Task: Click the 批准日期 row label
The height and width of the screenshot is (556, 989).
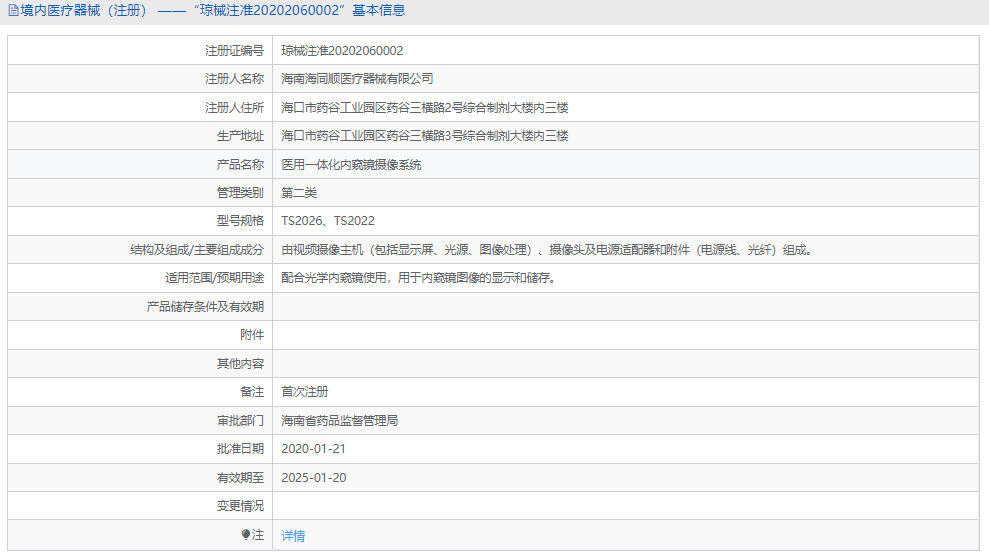Action: 240,449
